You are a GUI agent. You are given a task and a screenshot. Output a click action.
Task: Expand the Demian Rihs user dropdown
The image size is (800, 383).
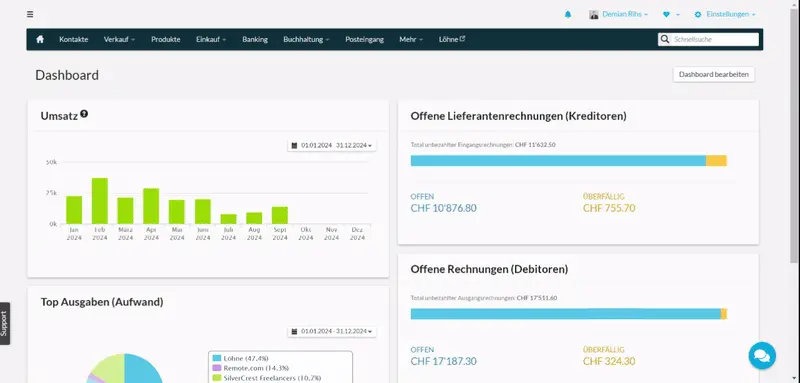point(624,14)
